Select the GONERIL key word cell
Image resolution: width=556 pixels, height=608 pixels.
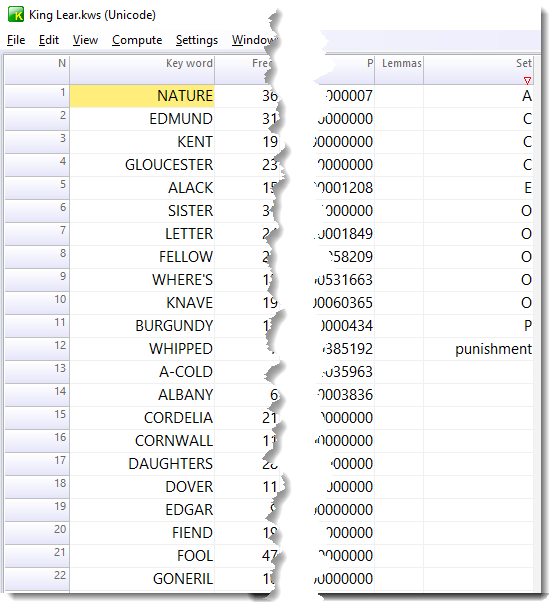pyautogui.click(x=142, y=579)
